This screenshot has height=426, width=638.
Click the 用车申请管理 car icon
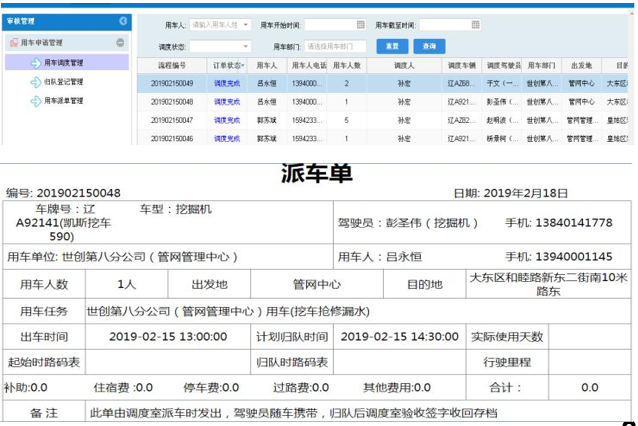click(12, 43)
